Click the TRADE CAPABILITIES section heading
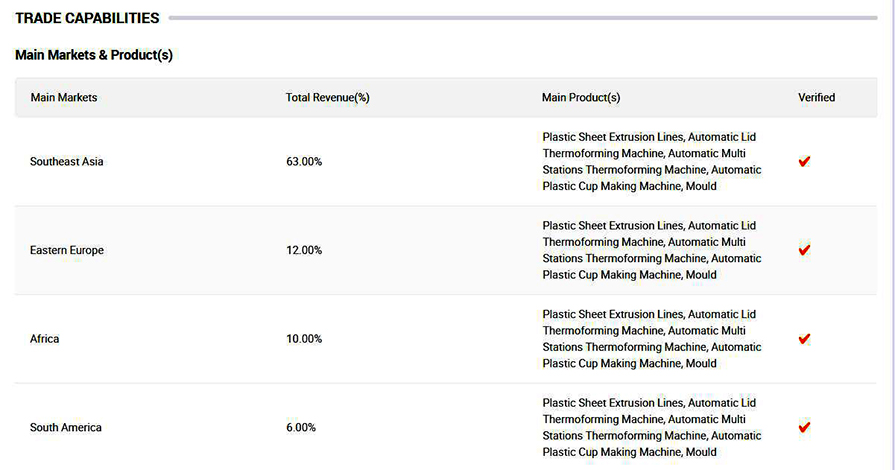This screenshot has height=470, width=895. pos(87,18)
